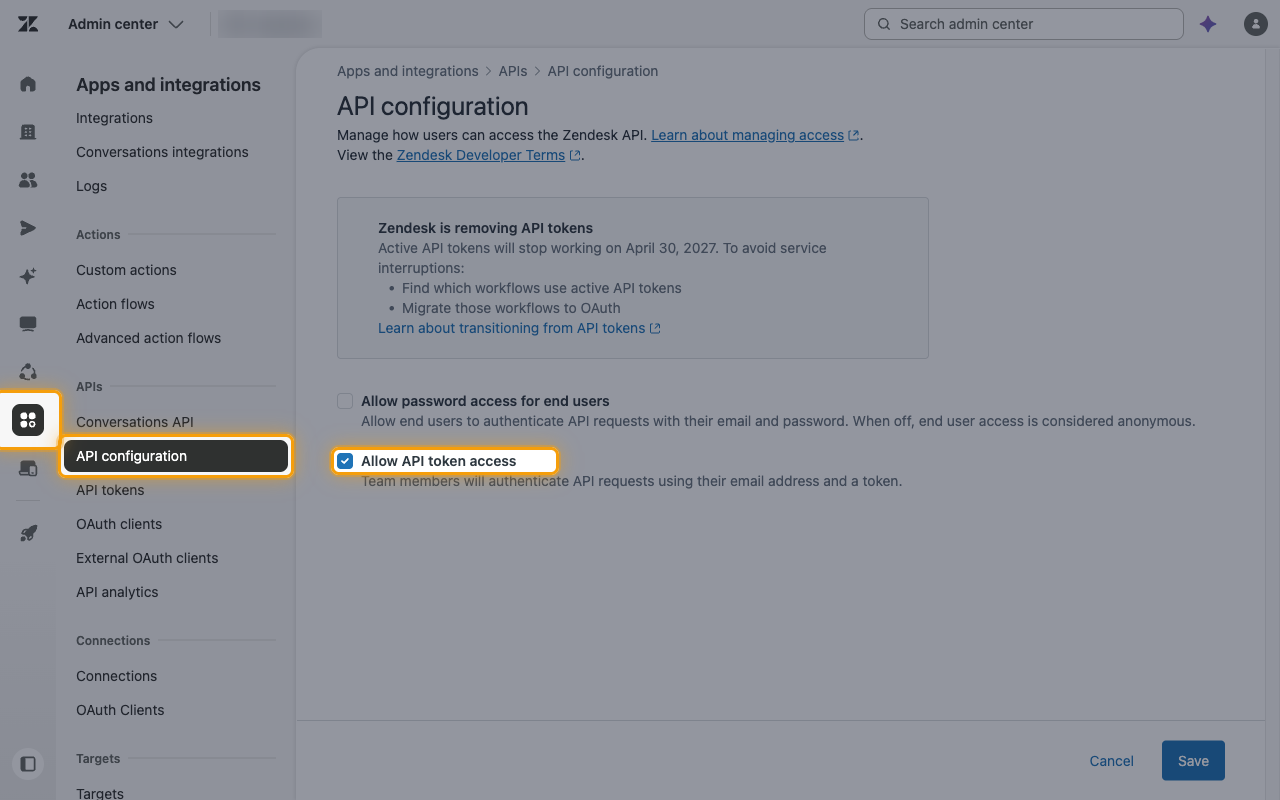Open OAuth Clients under Connections
The image size is (1280, 800).
pyautogui.click(x=120, y=710)
